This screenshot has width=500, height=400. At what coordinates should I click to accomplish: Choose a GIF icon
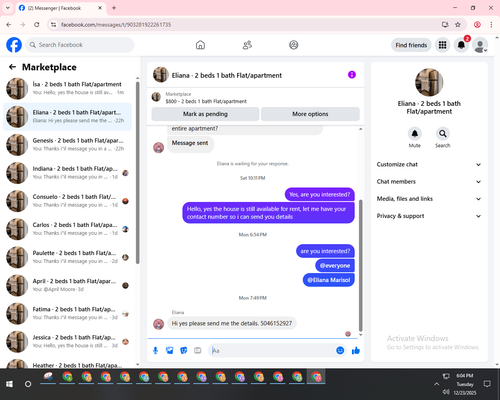point(198,350)
